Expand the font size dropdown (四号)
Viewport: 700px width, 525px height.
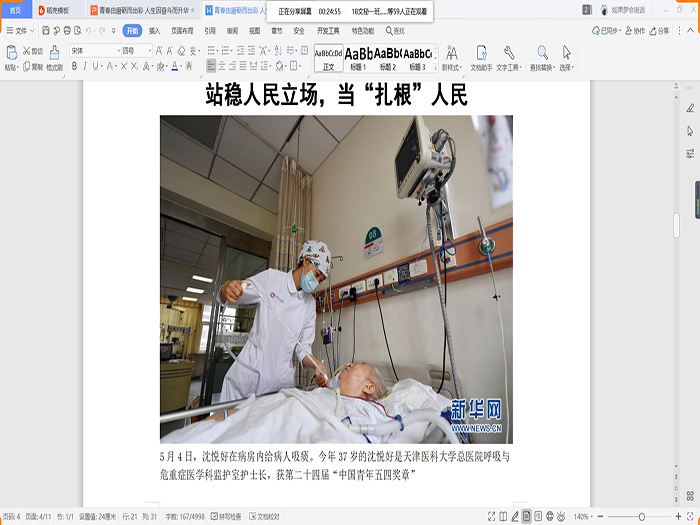(148, 51)
